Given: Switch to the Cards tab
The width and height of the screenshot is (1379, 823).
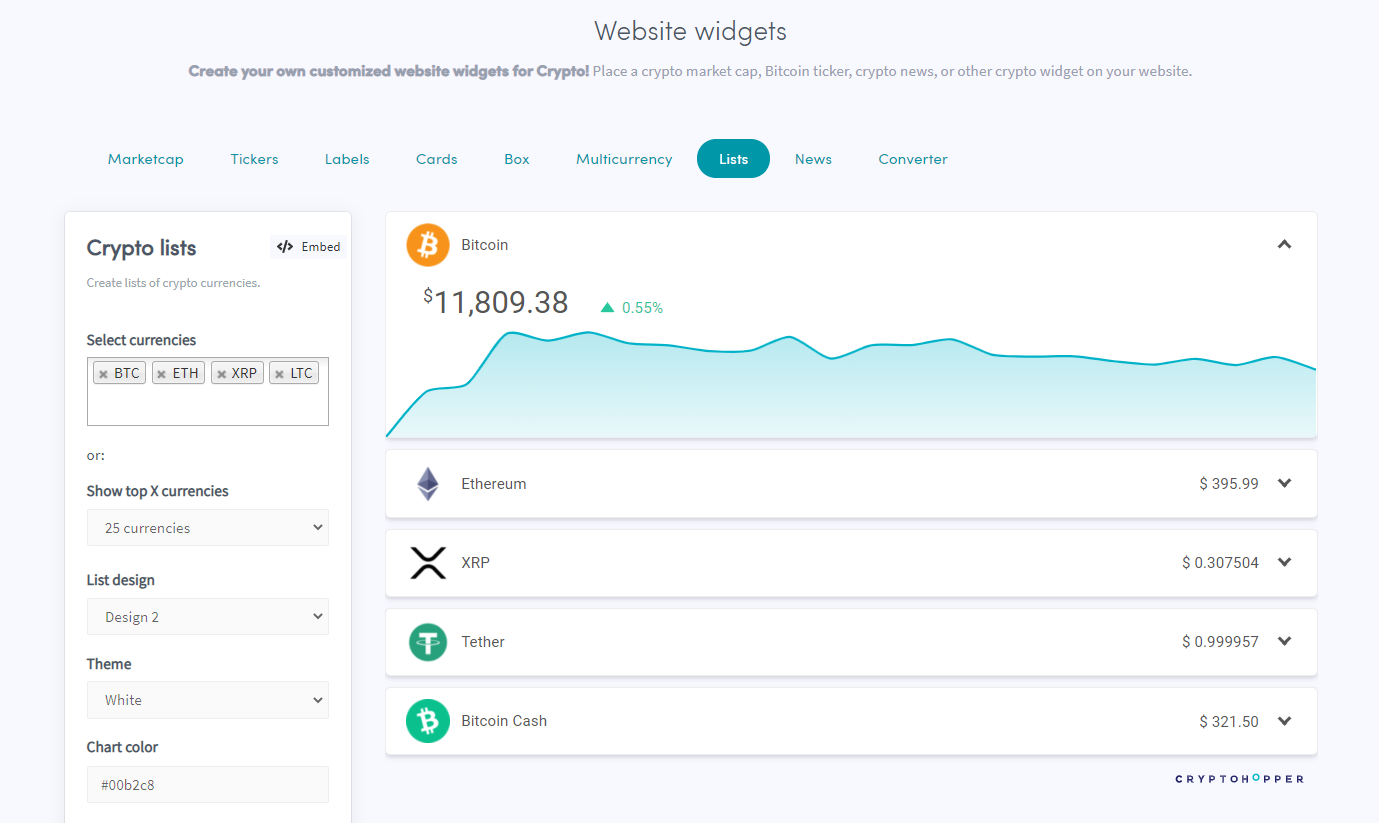Looking at the screenshot, I should (x=437, y=159).
